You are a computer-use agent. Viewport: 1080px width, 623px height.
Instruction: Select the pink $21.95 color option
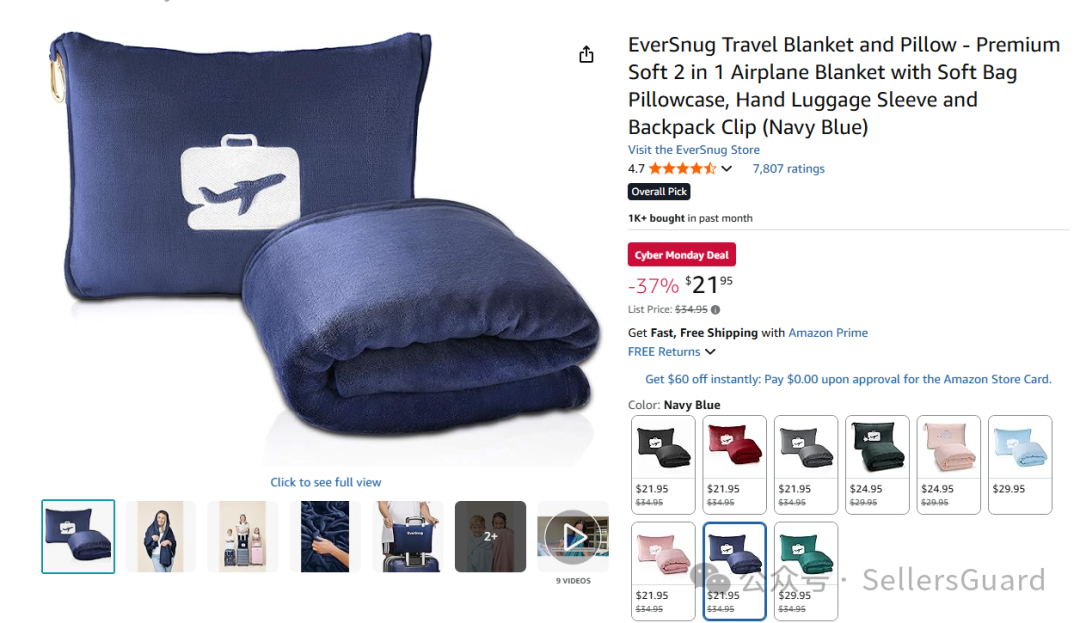click(663, 571)
